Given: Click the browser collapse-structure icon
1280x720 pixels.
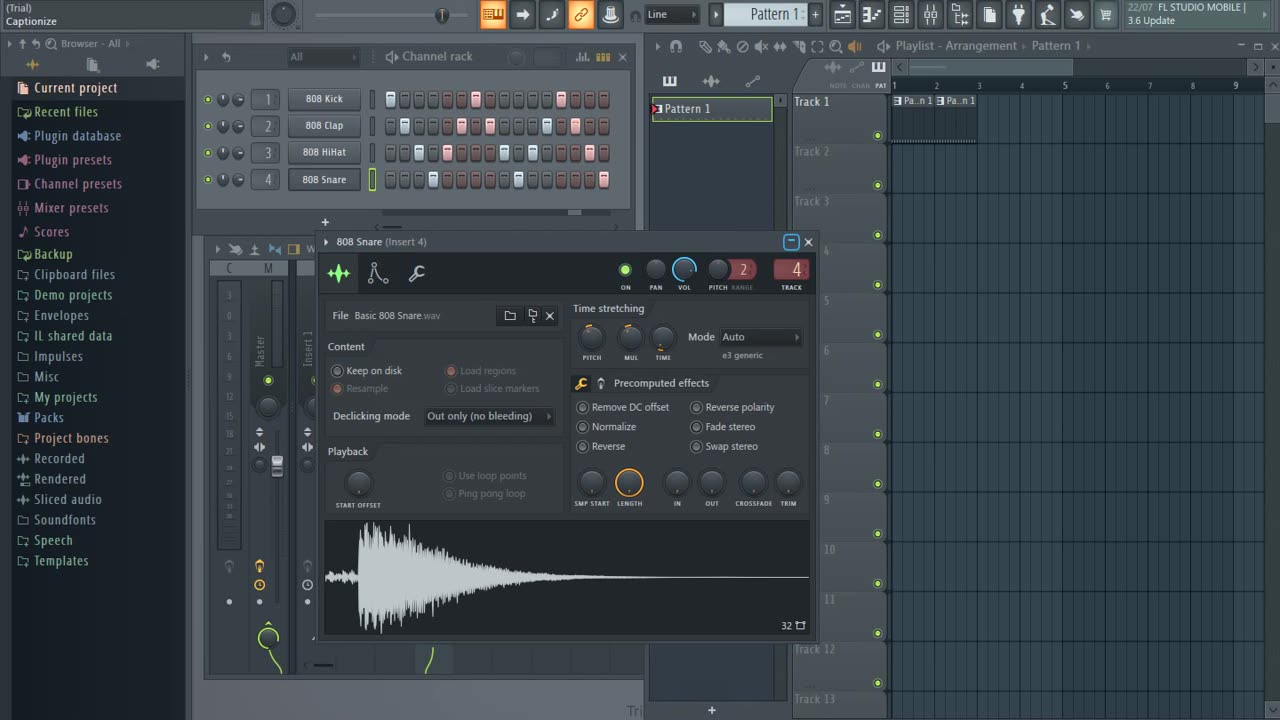Looking at the screenshot, I should (22, 44).
